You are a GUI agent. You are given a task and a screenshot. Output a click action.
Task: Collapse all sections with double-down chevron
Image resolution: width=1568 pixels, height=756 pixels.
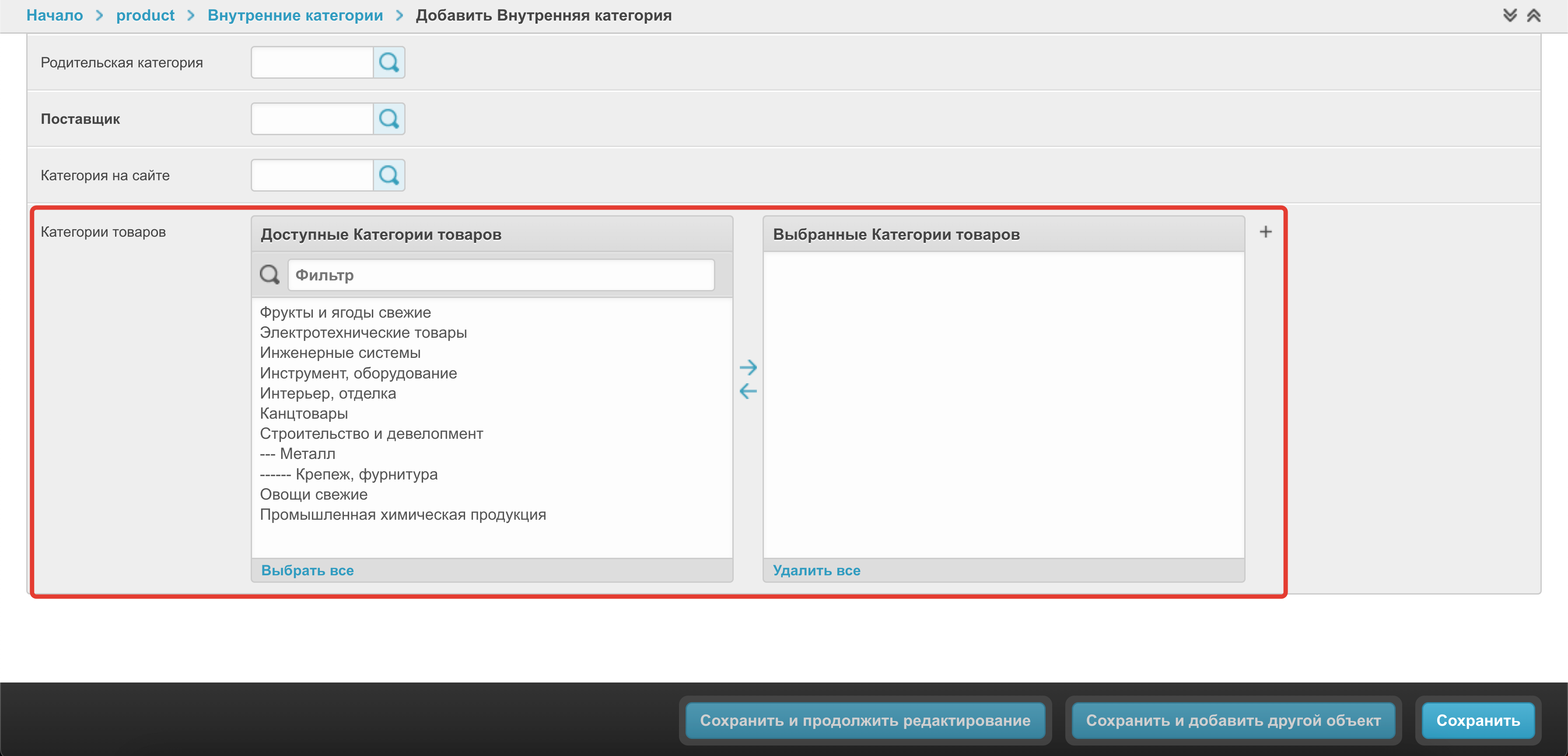[1509, 15]
